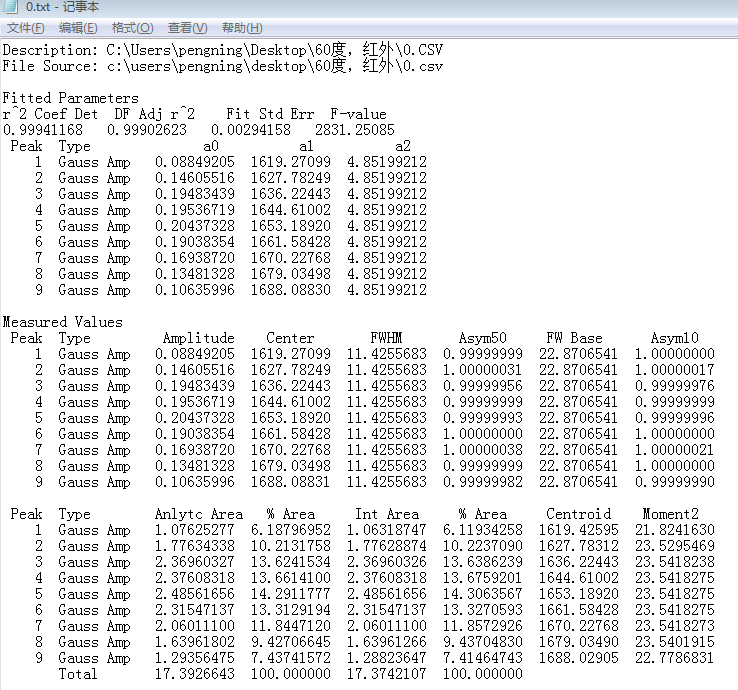
Task: Click the r^2 value 0.99941168
Action: pos(43,130)
